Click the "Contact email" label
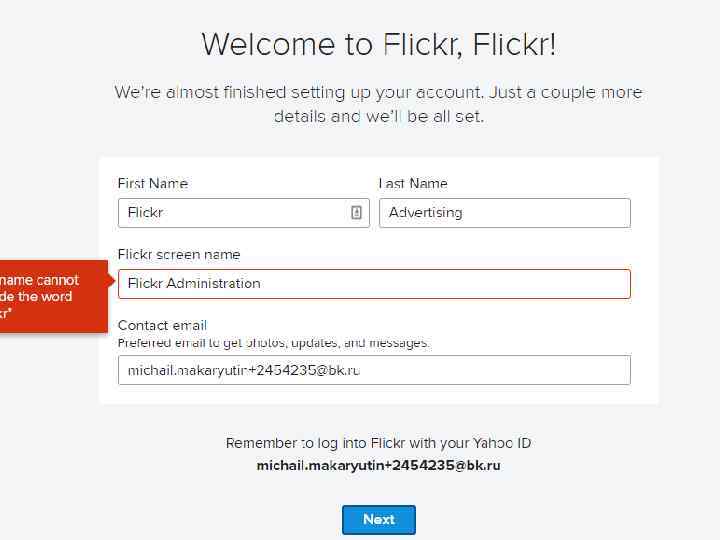 pos(162,326)
